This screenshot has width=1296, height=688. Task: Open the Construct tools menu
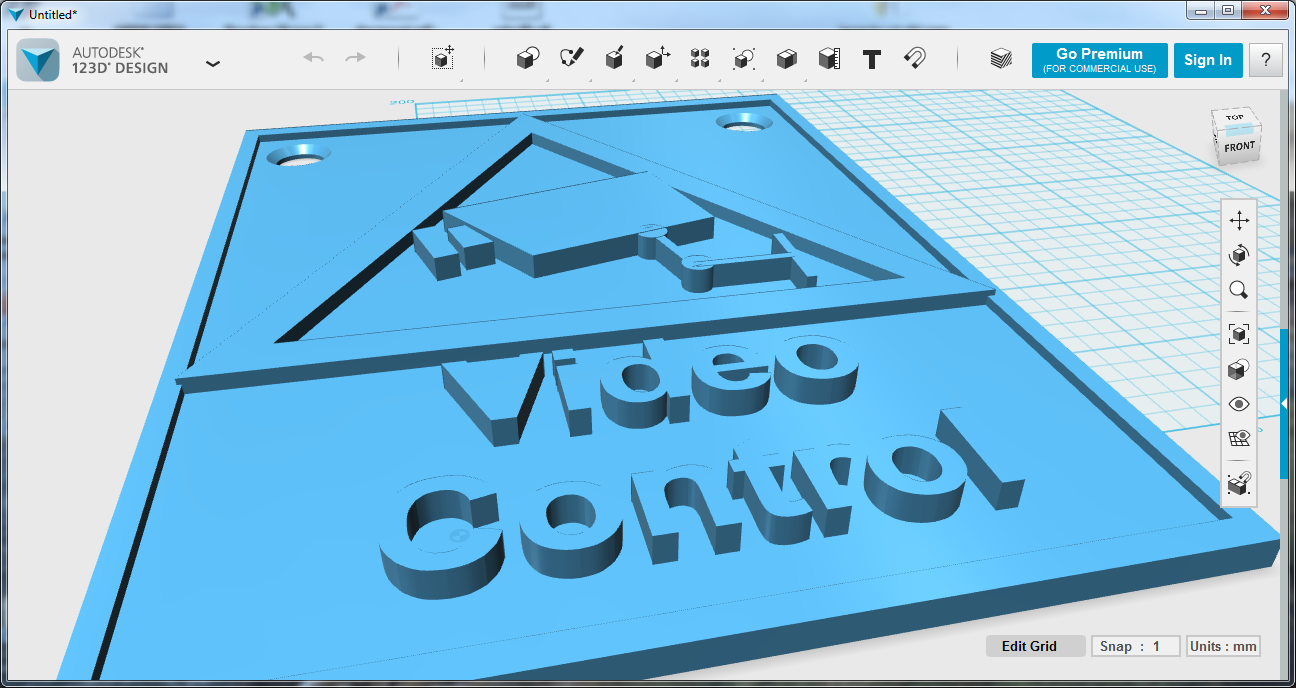(x=614, y=59)
